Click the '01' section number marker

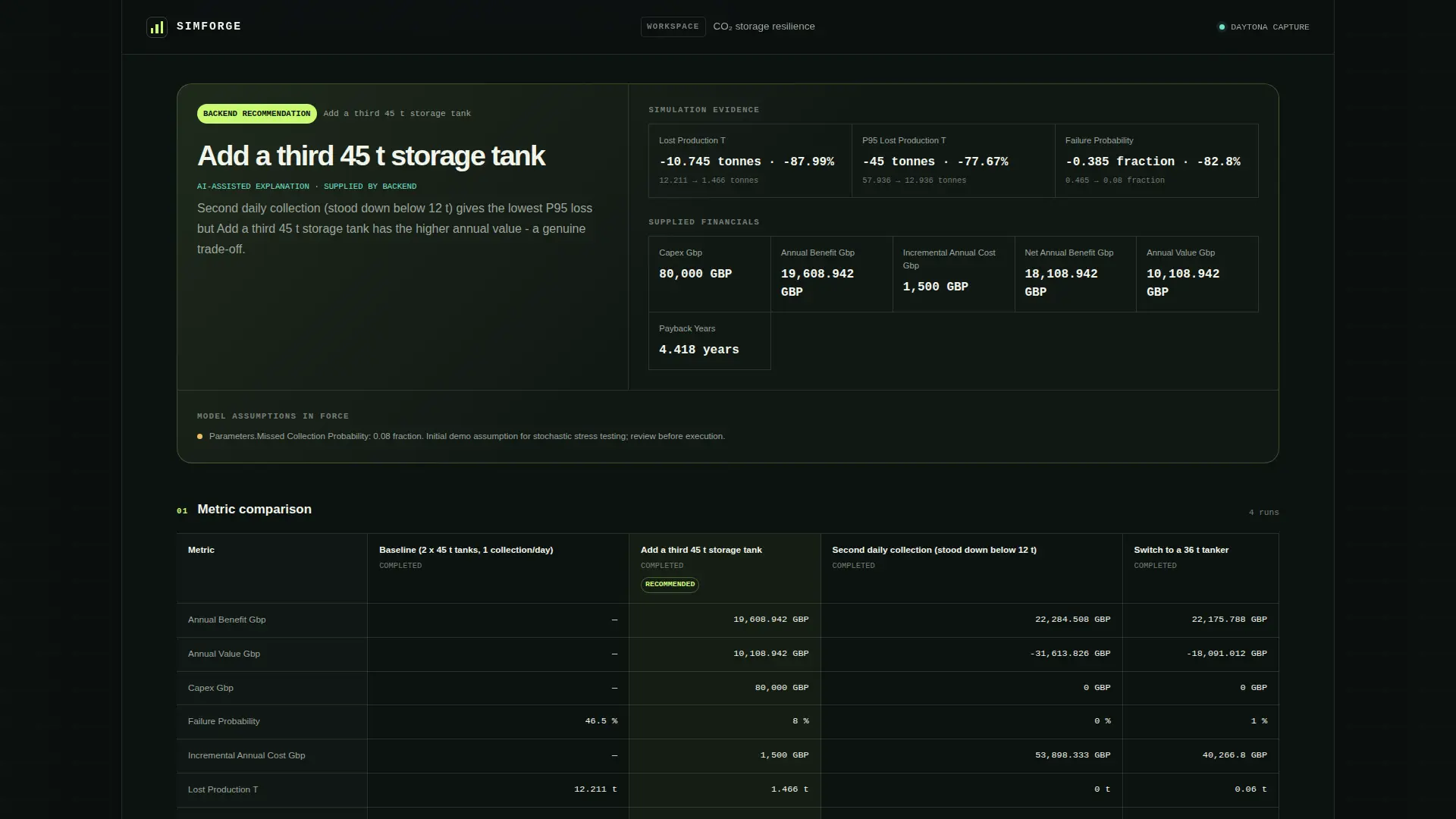point(182,511)
